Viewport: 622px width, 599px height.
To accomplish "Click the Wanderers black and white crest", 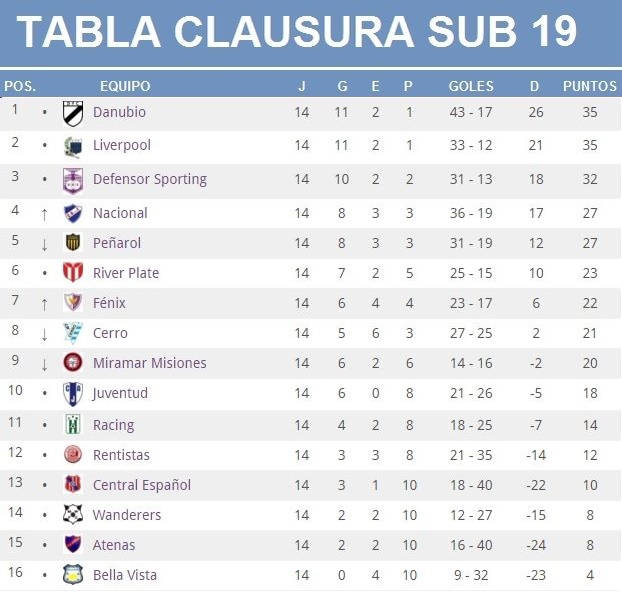I will (x=73, y=514).
